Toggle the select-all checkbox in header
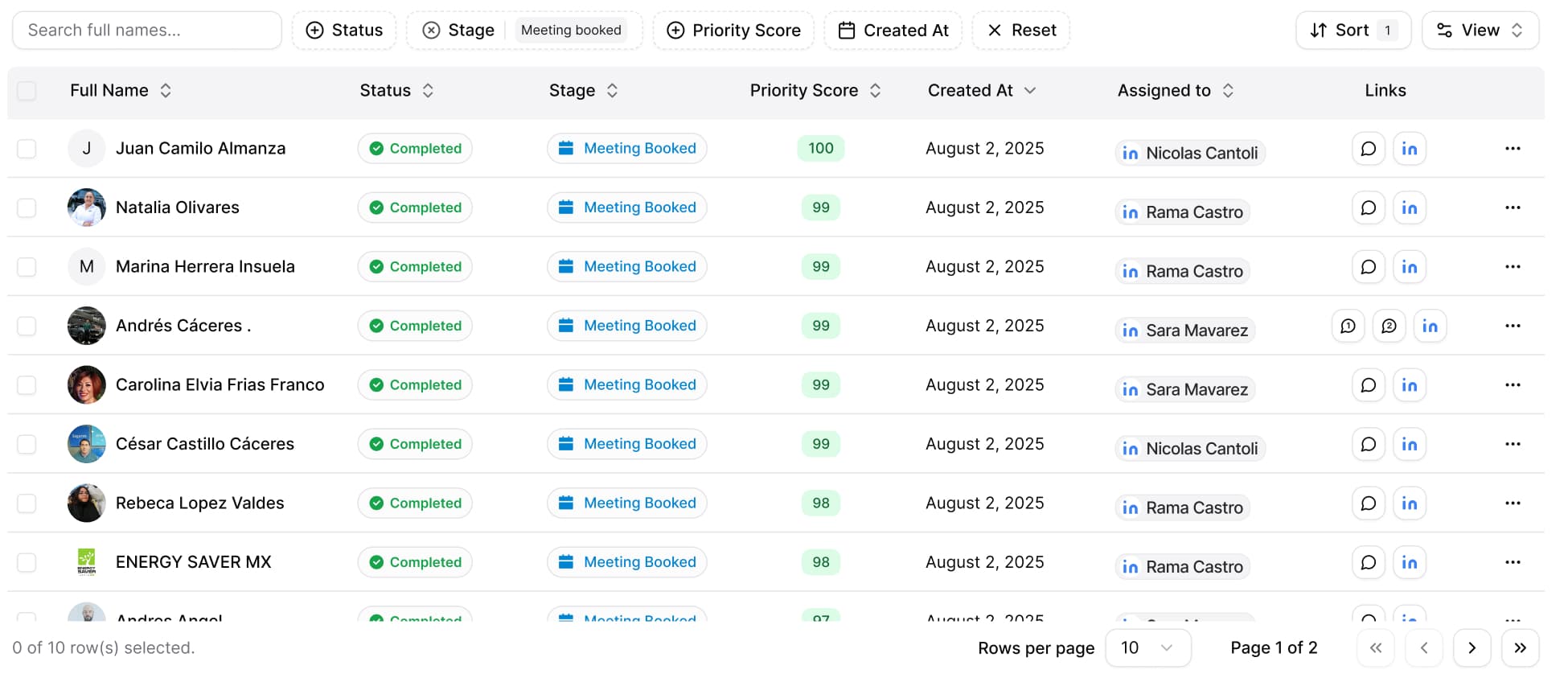The image size is (1568, 682). click(27, 91)
